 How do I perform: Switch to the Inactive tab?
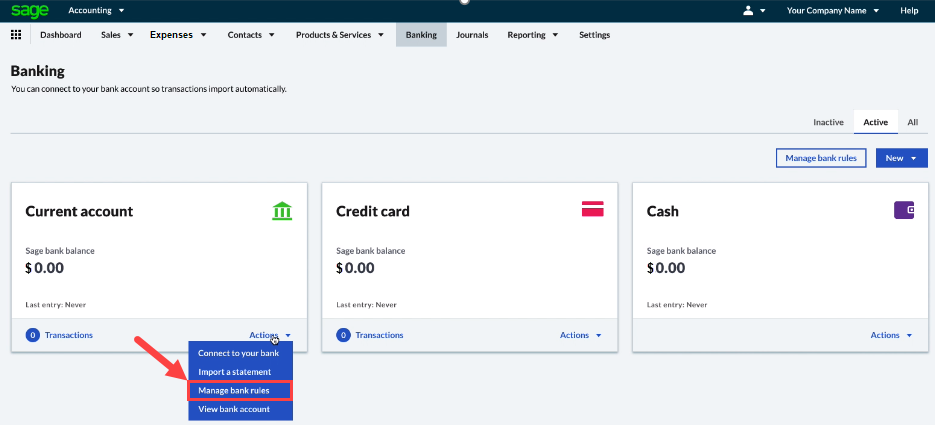click(x=828, y=122)
